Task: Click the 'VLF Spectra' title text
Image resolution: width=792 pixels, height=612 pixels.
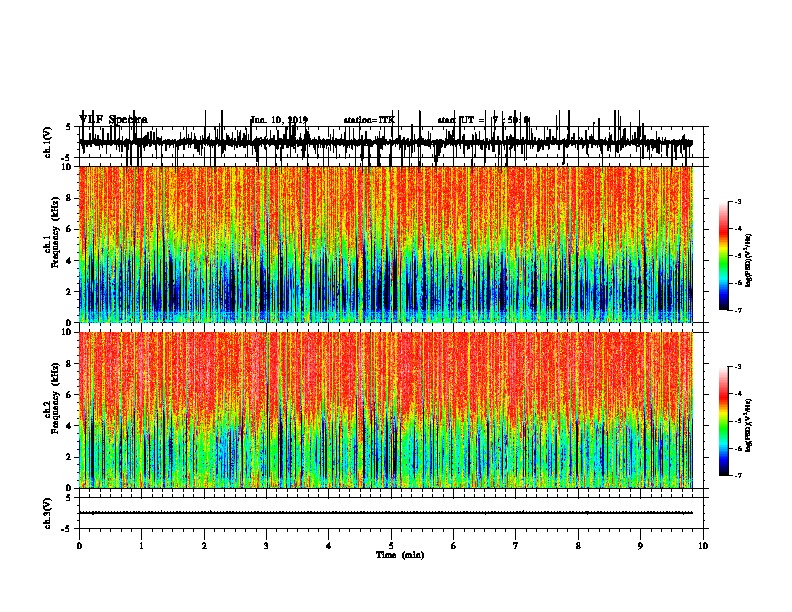Action: 113,120
